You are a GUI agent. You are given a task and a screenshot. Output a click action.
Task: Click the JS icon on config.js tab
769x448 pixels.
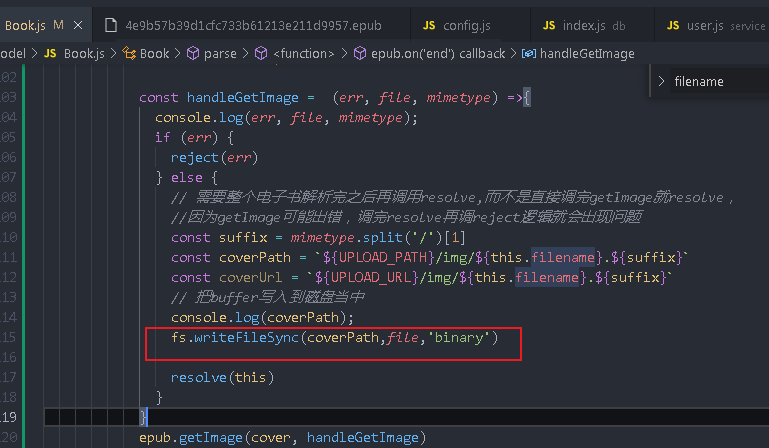click(429, 26)
